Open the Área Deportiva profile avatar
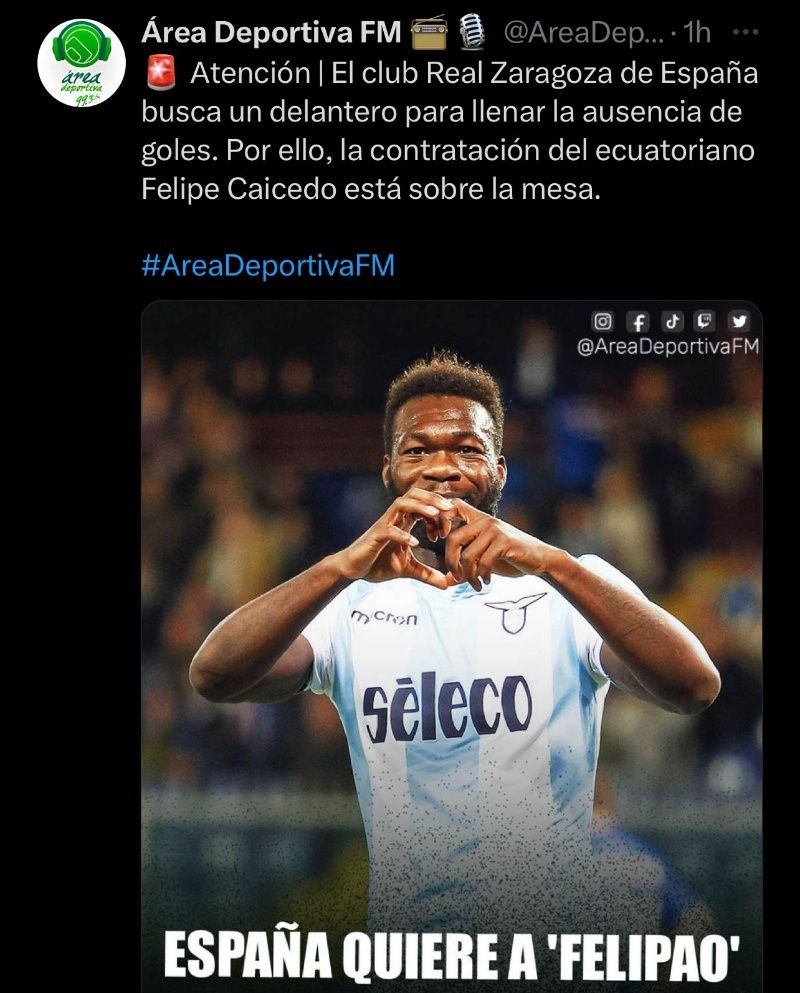Screen dimensions: 800x993 (x=81, y=63)
